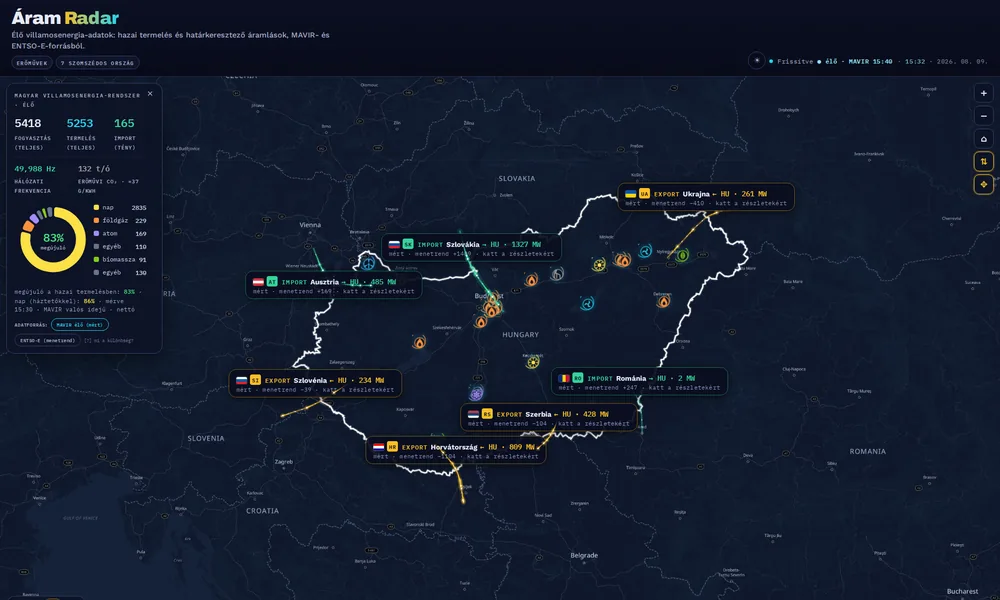Click the Belgrade city label on map
Image resolution: width=1000 pixels, height=600 pixels.
pos(584,555)
